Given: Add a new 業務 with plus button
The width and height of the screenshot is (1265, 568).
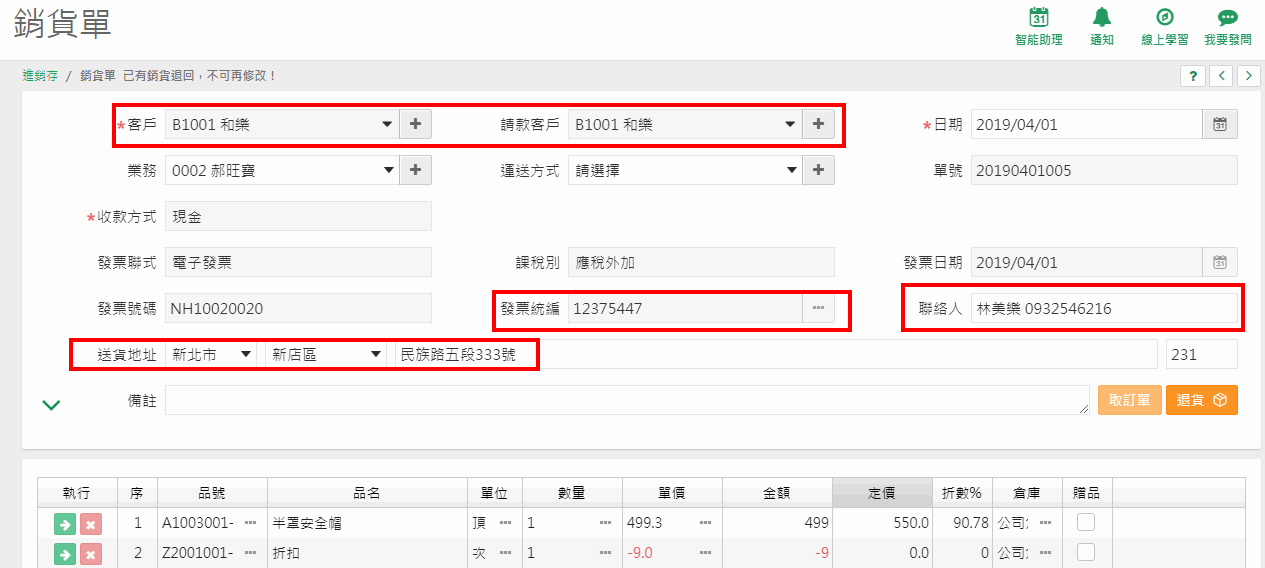Looking at the screenshot, I should click(x=415, y=171).
